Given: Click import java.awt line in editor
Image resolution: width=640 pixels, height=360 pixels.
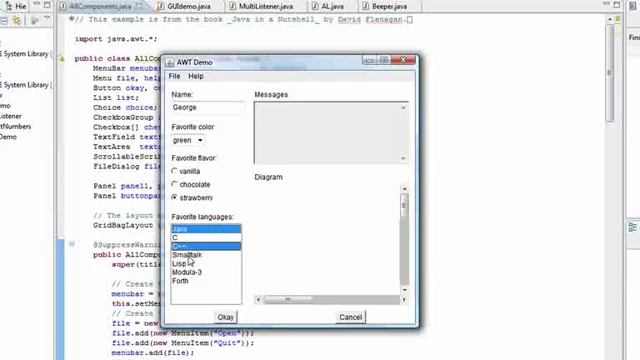Looking at the screenshot, I should [116, 39].
